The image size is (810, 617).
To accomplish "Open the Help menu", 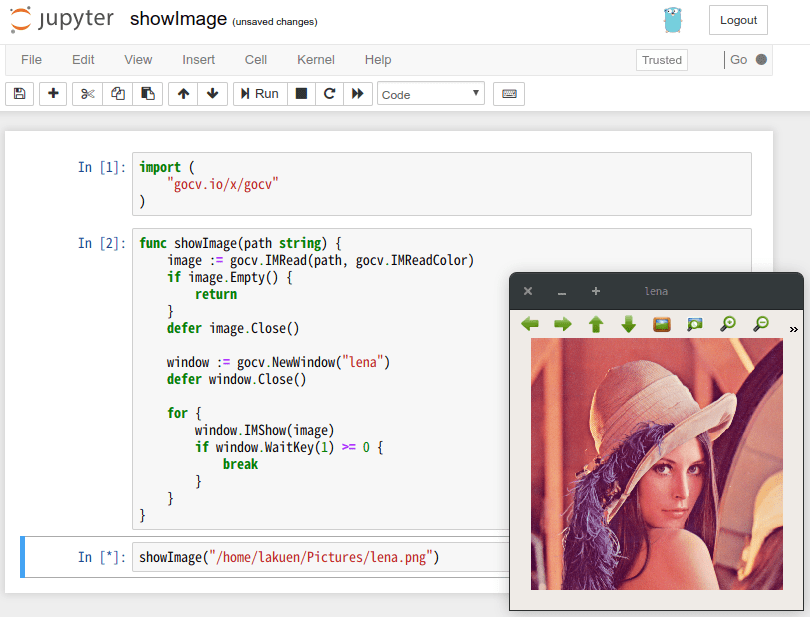I will [378, 60].
